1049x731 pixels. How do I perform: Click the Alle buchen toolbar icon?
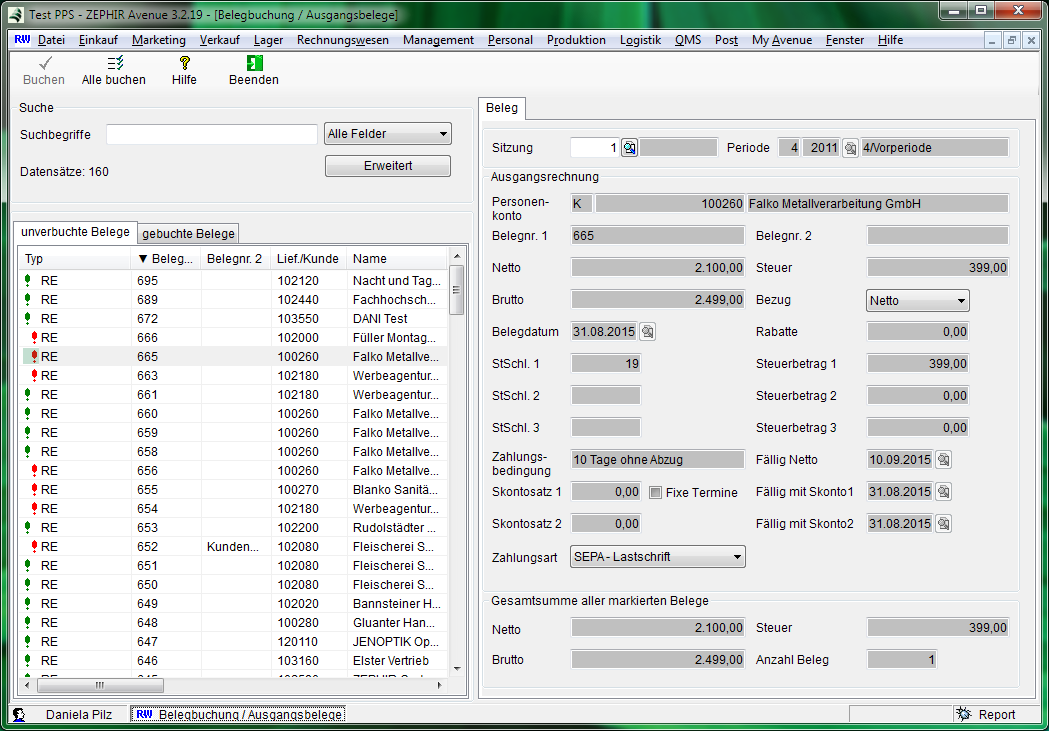point(113,63)
